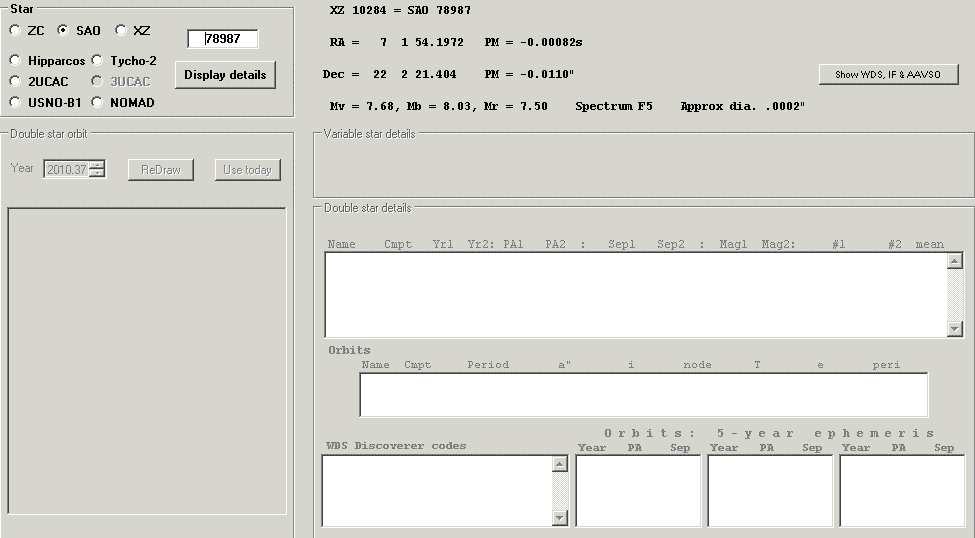Choose the XZ catalog option
Screen dimensions: 975x538
(121, 30)
